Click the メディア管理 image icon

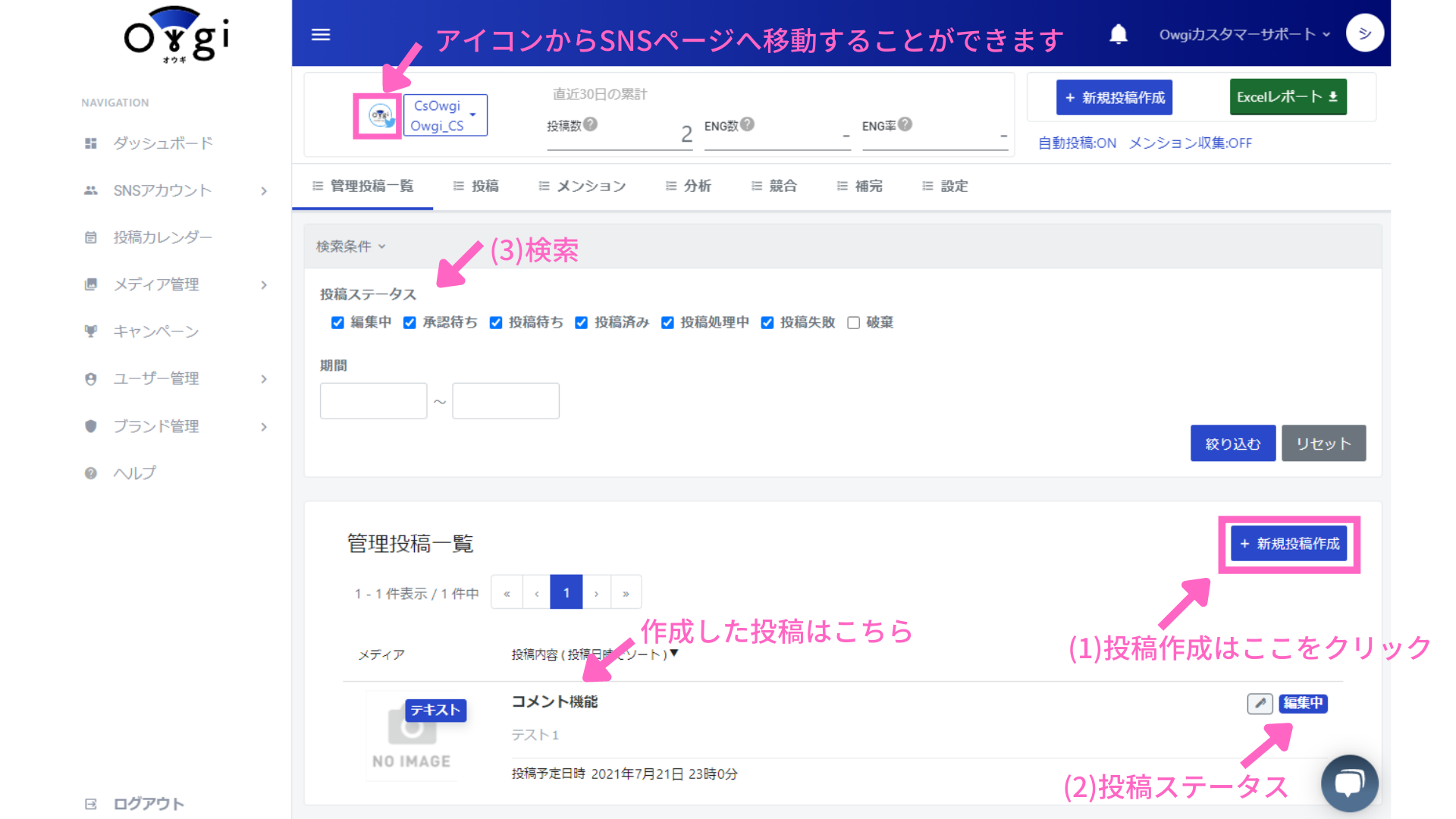tap(91, 284)
